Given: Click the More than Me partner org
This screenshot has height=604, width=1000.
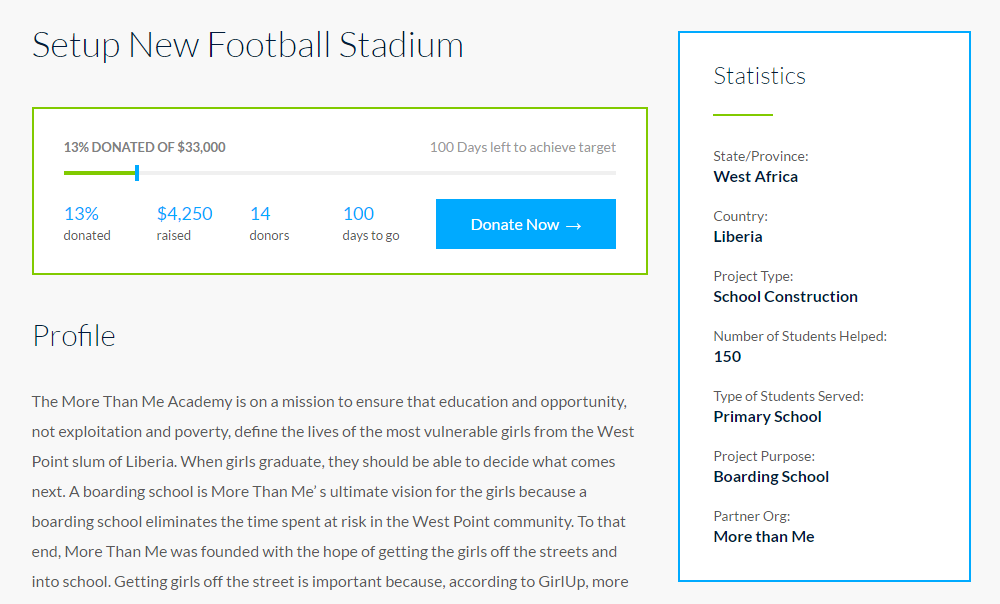Looking at the screenshot, I should pos(763,537).
